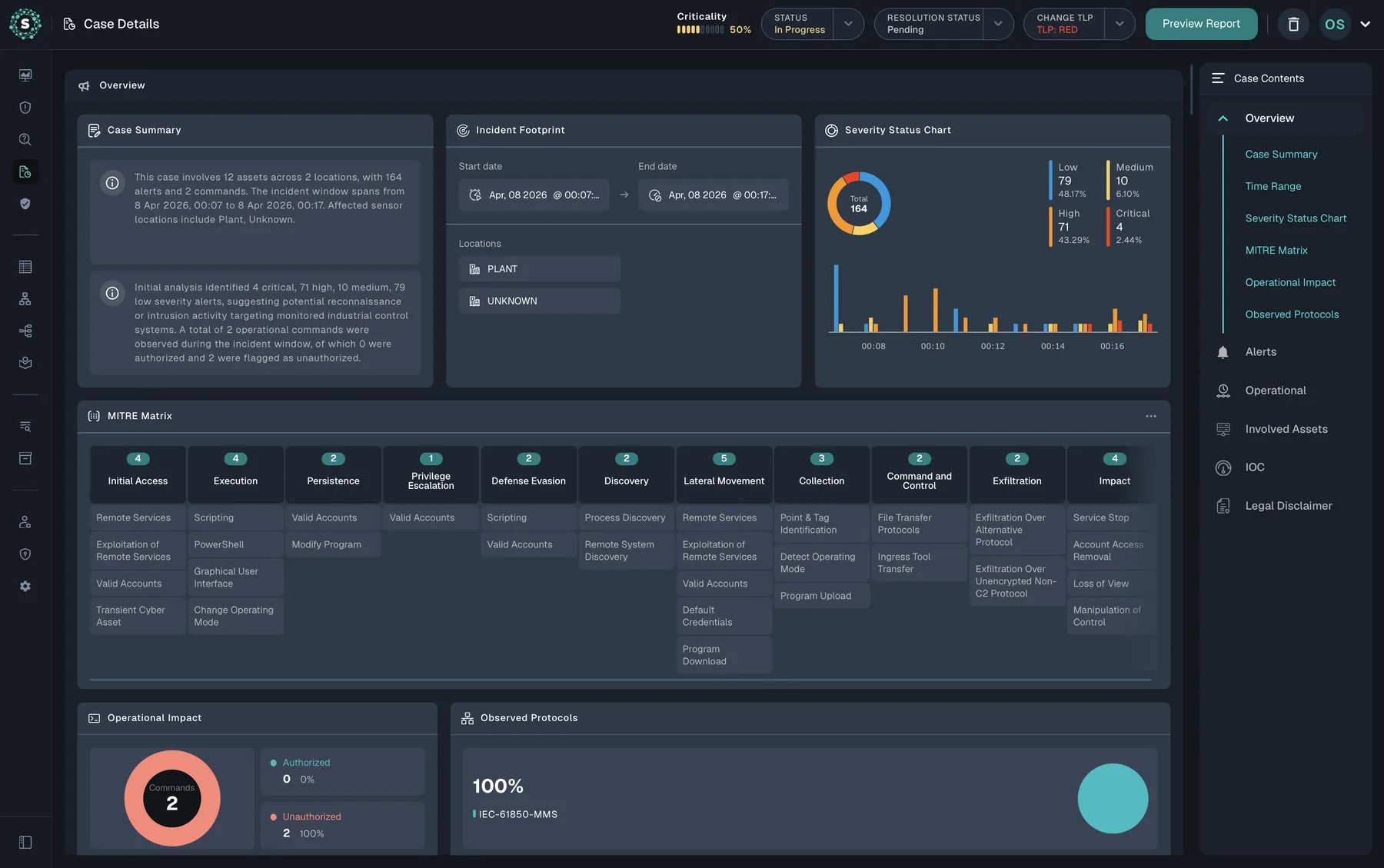Click the MITRE Matrix three-dots menu

[1150, 416]
